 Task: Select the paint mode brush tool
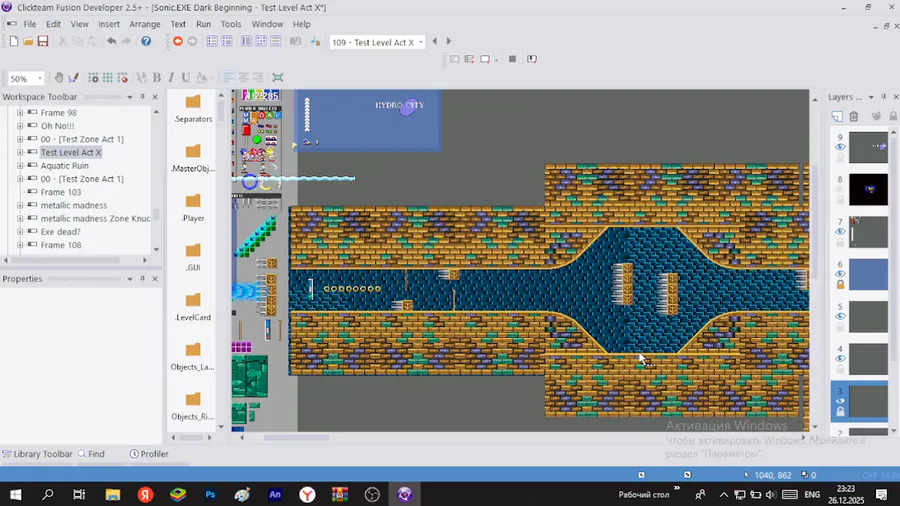pos(73,77)
